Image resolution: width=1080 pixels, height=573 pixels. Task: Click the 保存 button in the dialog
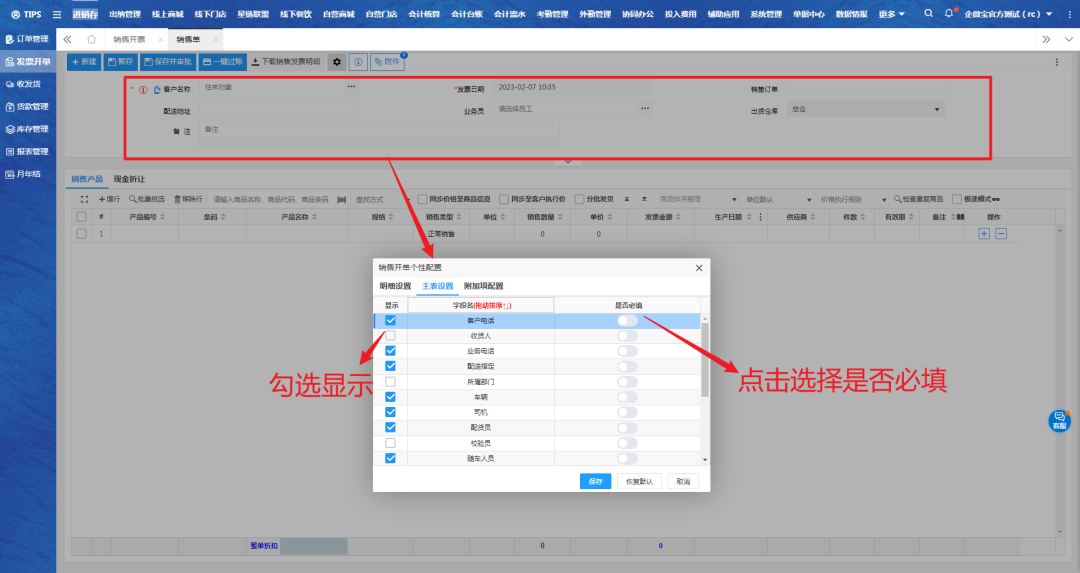(595, 481)
